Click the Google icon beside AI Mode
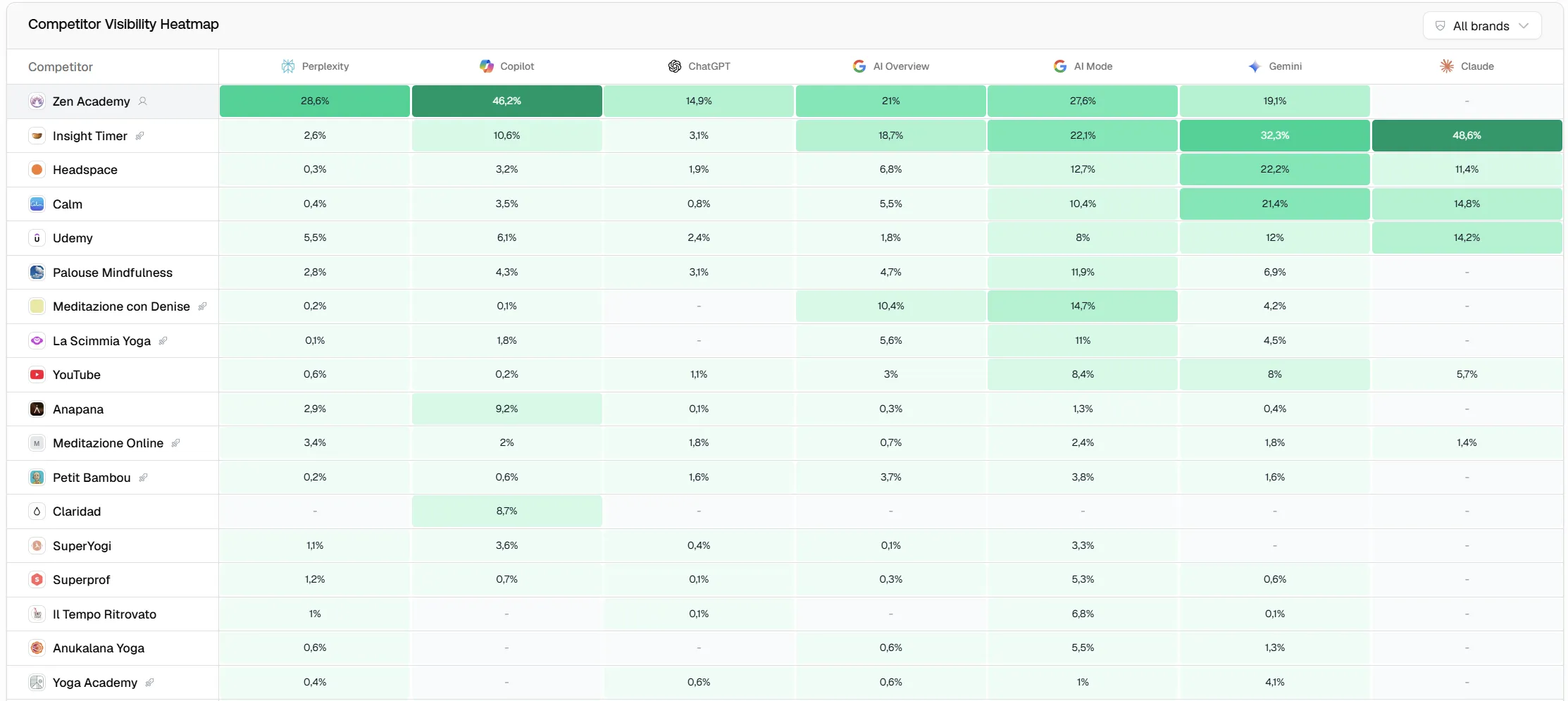This screenshot has width=1568, height=701. tap(1060, 66)
